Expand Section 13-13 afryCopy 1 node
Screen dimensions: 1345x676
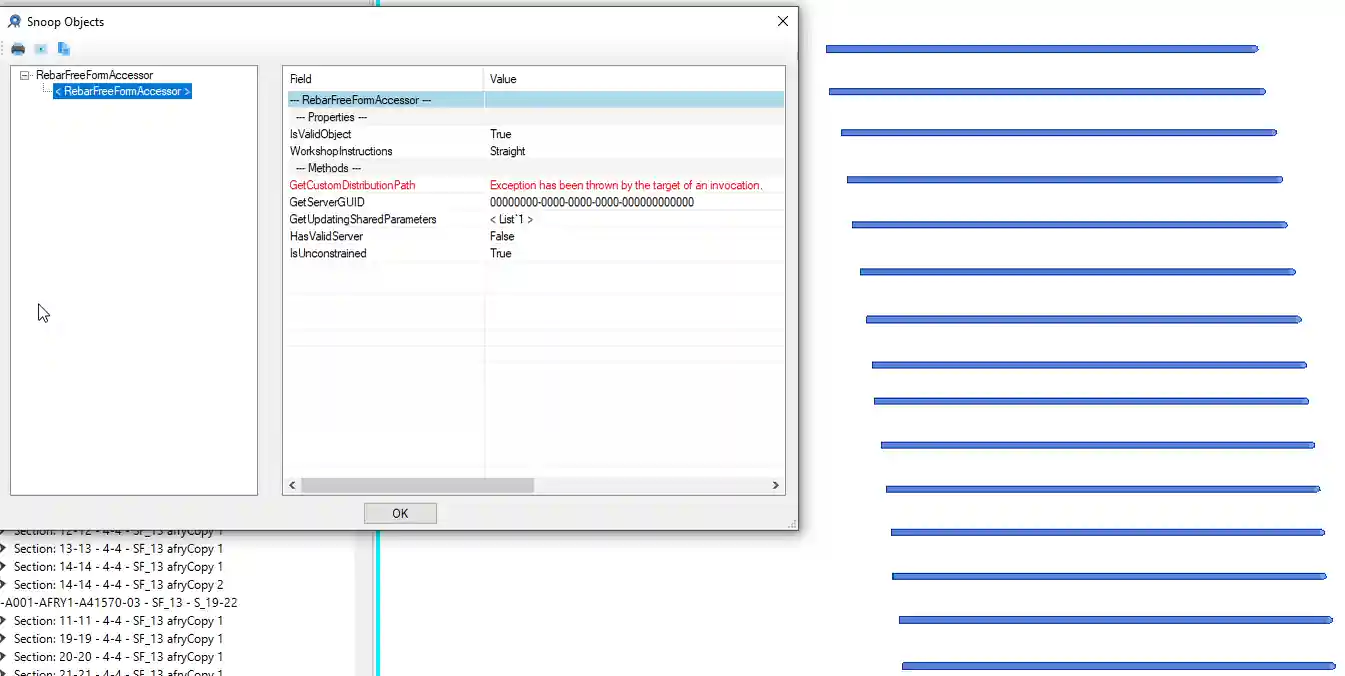pos(3,549)
